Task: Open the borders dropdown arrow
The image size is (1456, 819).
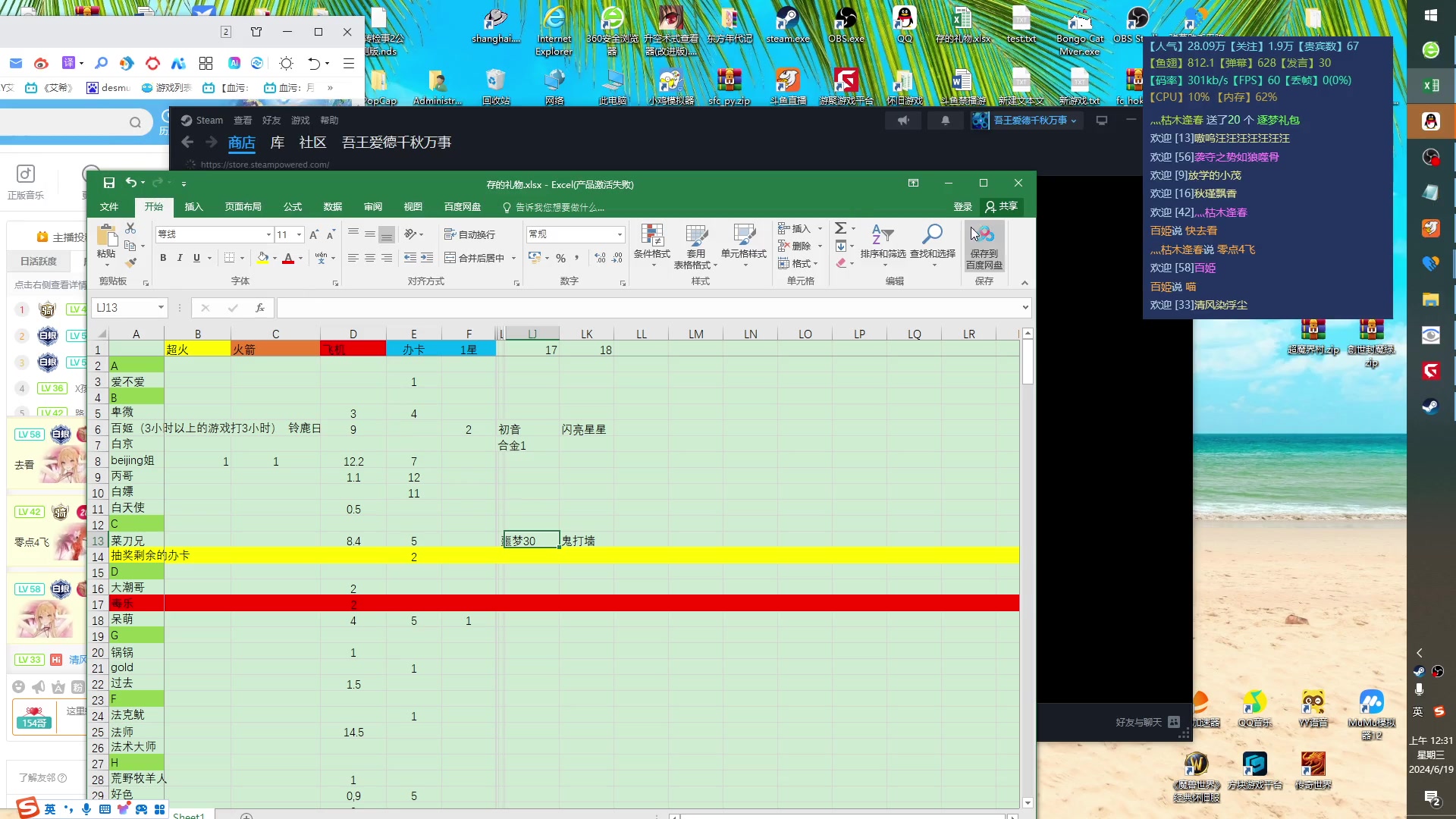Action: (x=242, y=259)
